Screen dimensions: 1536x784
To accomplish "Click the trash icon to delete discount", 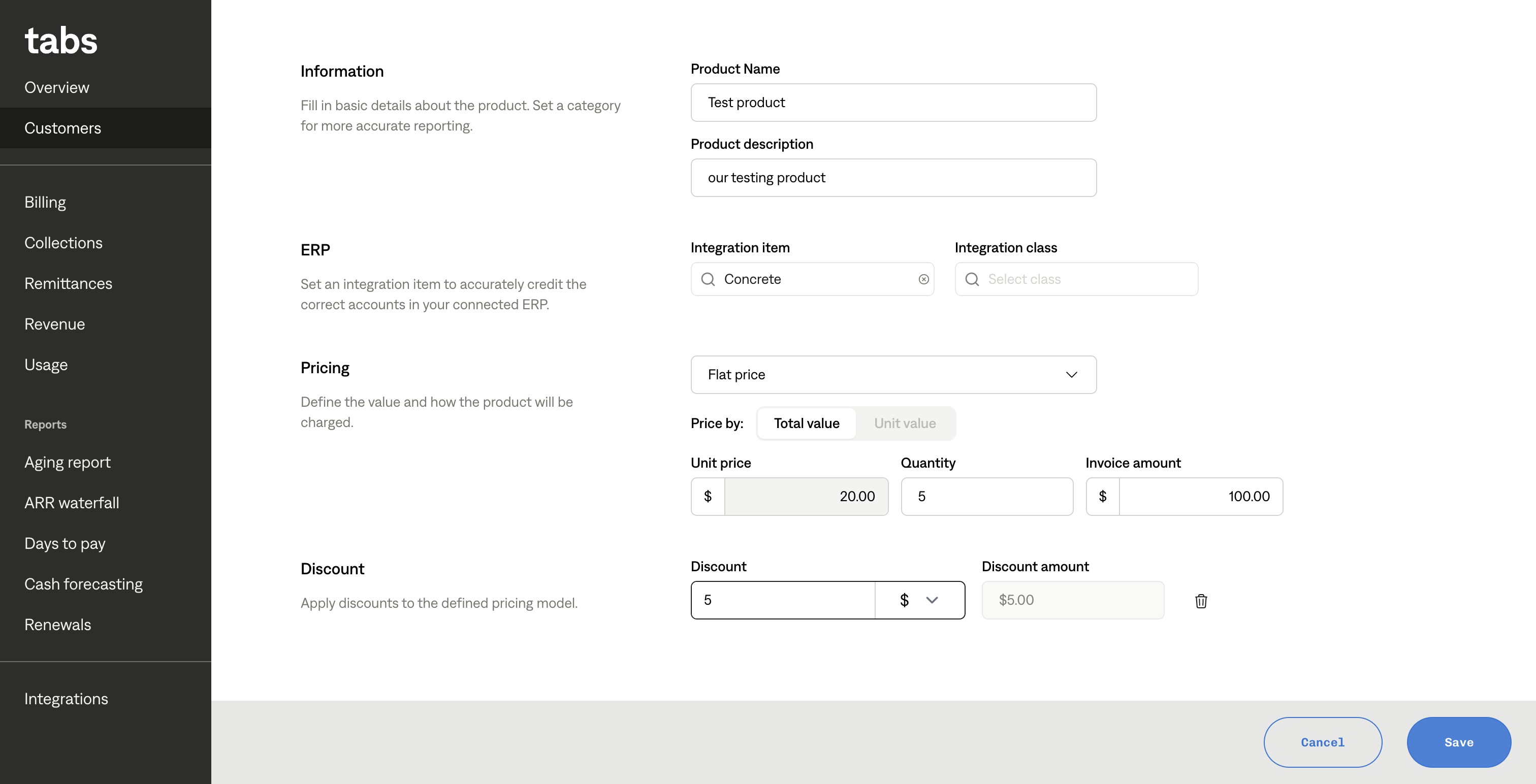I will point(1201,601).
